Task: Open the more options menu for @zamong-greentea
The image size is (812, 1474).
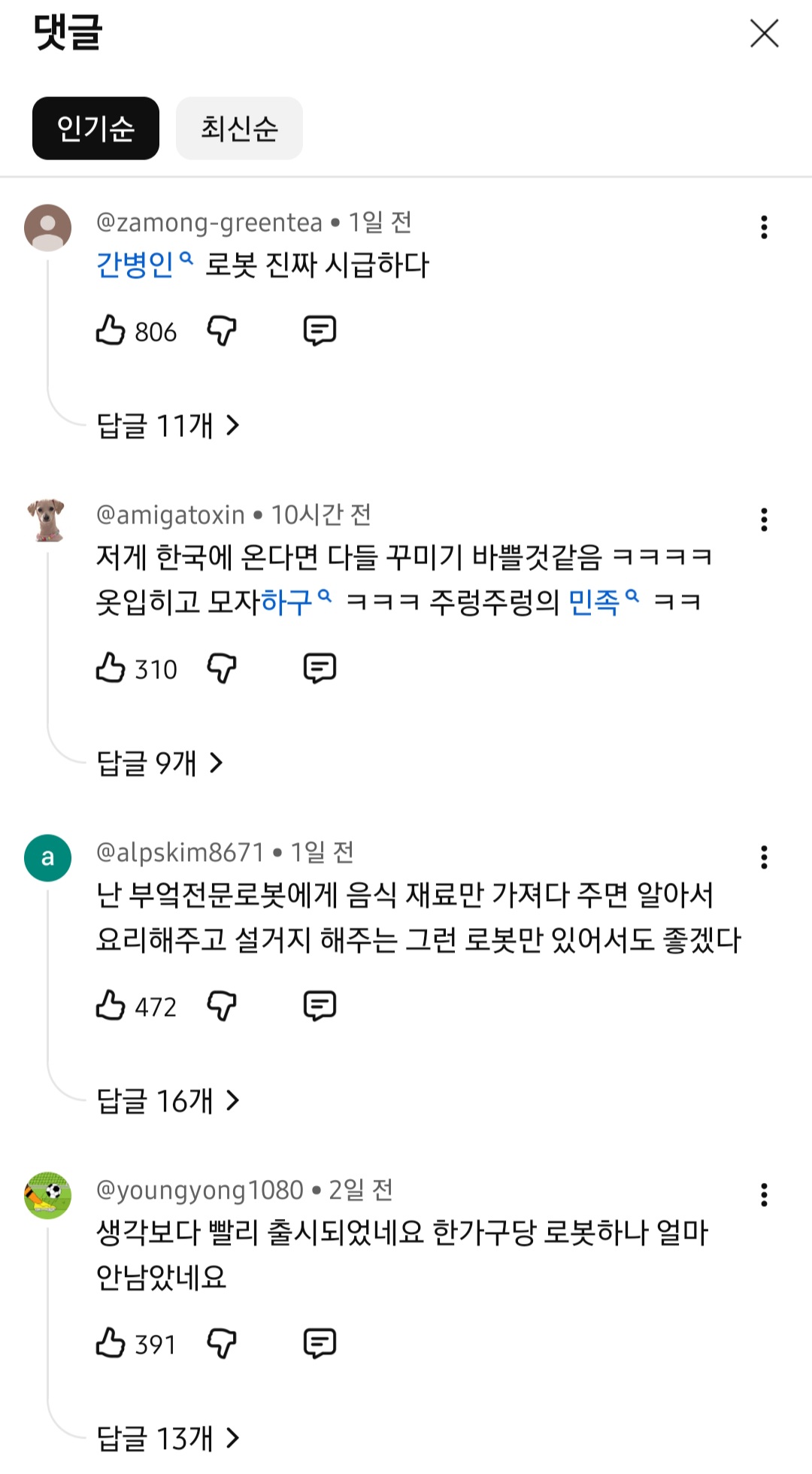Action: (764, 227)
